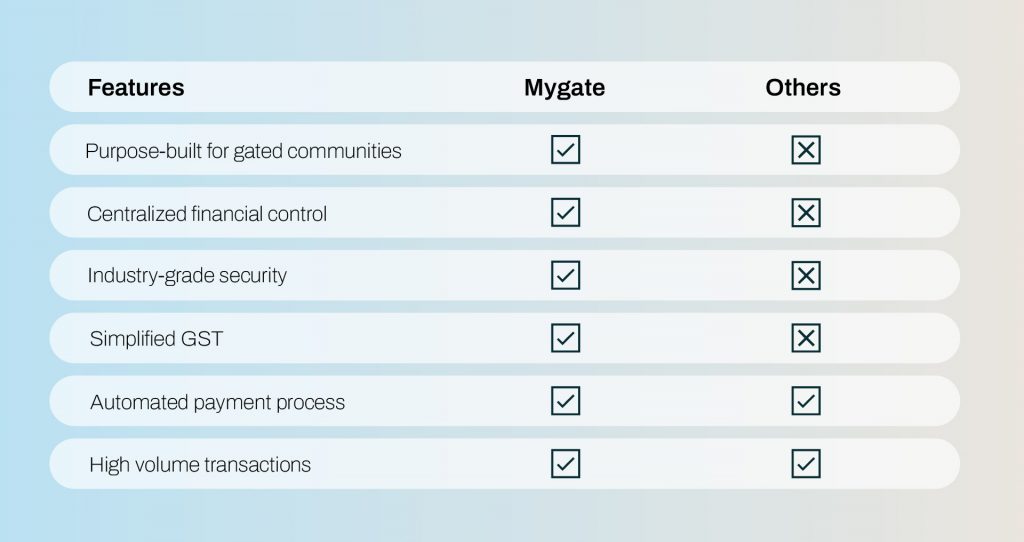Click Others X box for Centralized financial control
This screenshot has height=542, width=1024.
[x=806, y=212]
